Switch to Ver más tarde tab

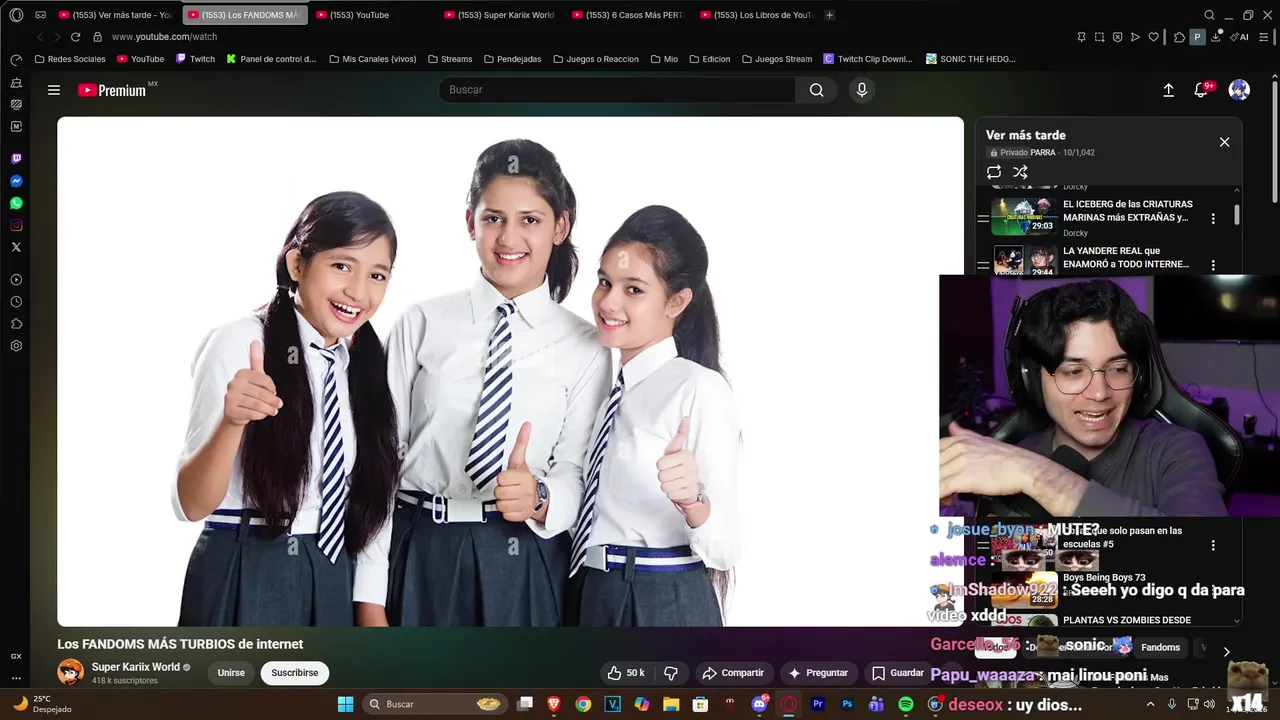116,15
